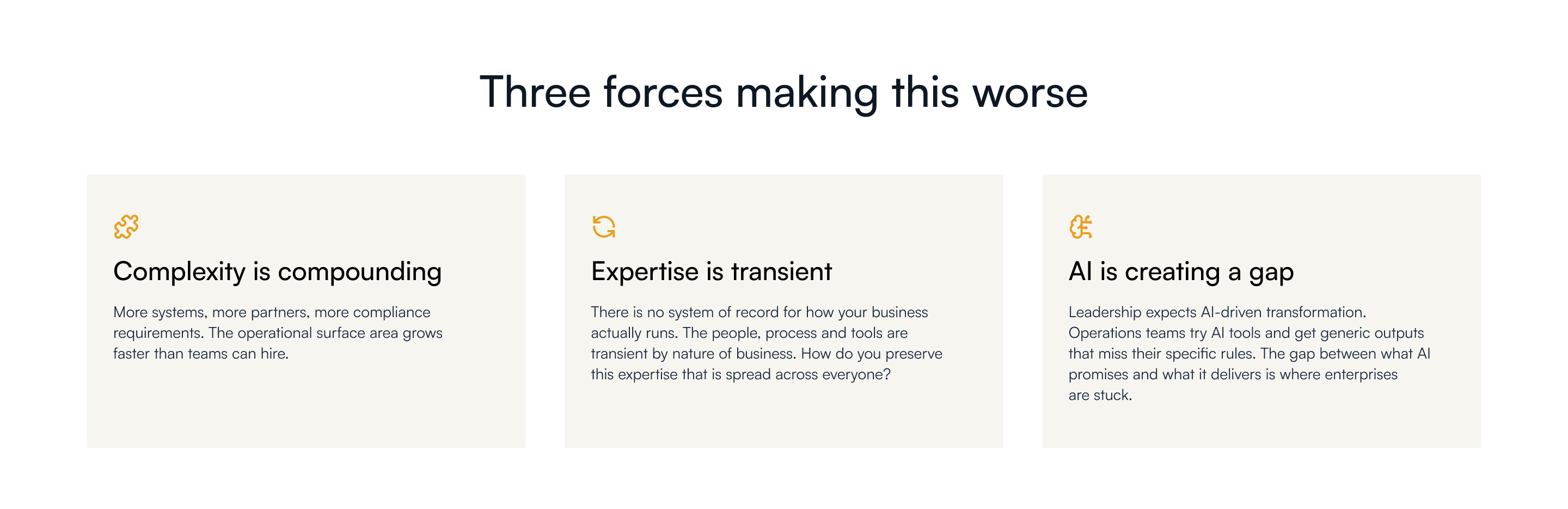Click the line "More systems, more partners, more compliance"
The width and height of the screenshot is (1568, 509).
(272, 312)
